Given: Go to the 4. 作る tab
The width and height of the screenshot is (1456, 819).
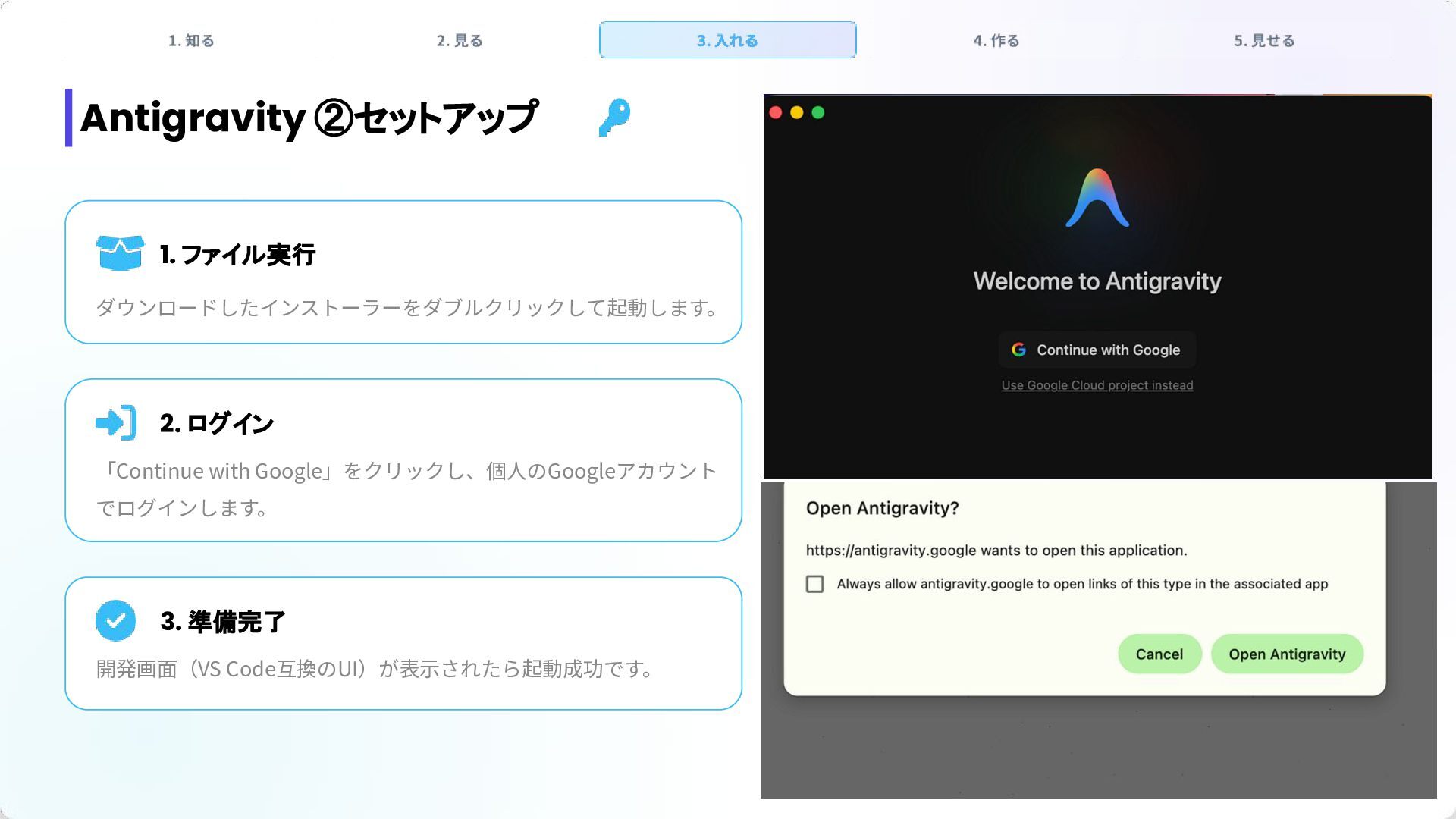Looking at the screenshot, I should click(x=996, y=40).
